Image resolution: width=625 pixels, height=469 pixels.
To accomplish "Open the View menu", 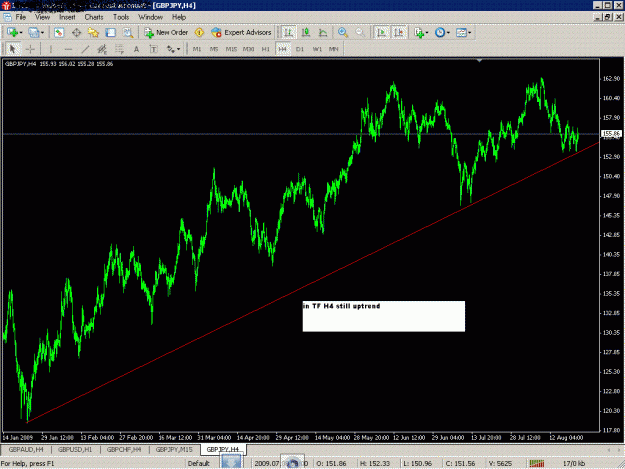I will 42,17.
